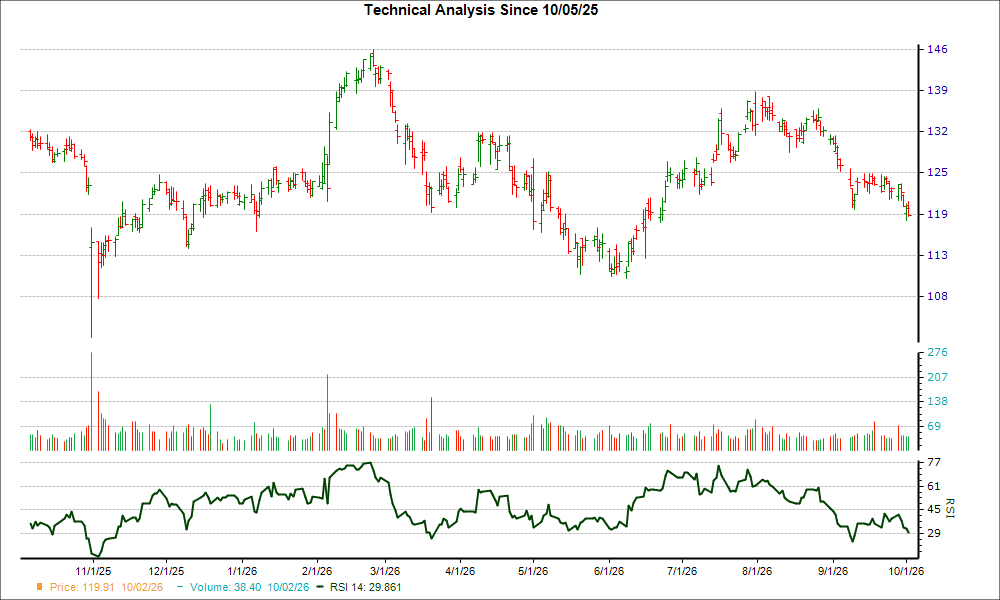Screen dimensions: 1000x600
Task: Click the 61 RSI axis label
Action: 934,486
